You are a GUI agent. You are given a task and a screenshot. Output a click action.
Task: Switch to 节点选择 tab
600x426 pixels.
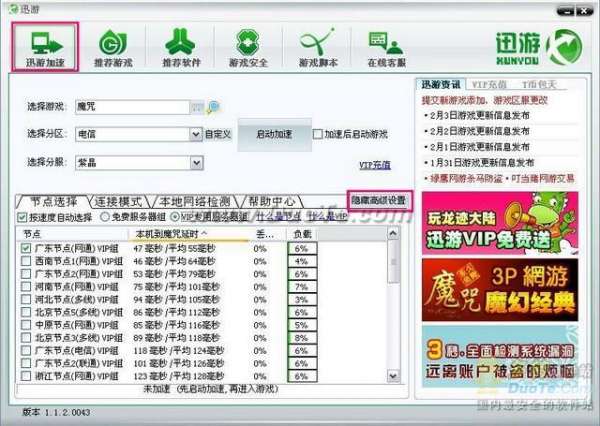(54, 201)
